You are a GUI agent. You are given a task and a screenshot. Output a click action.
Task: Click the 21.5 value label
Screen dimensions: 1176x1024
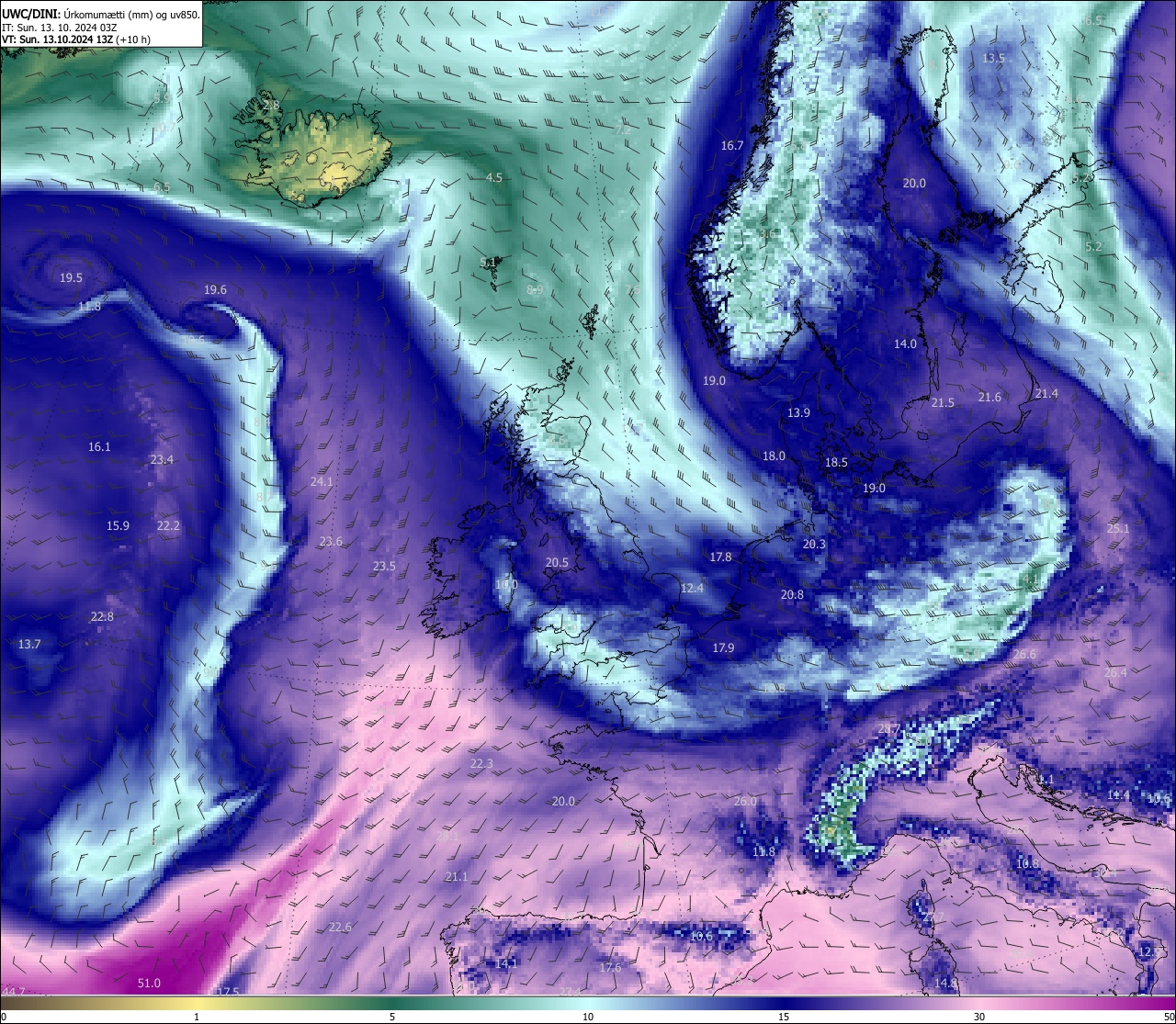pos(943,403)
